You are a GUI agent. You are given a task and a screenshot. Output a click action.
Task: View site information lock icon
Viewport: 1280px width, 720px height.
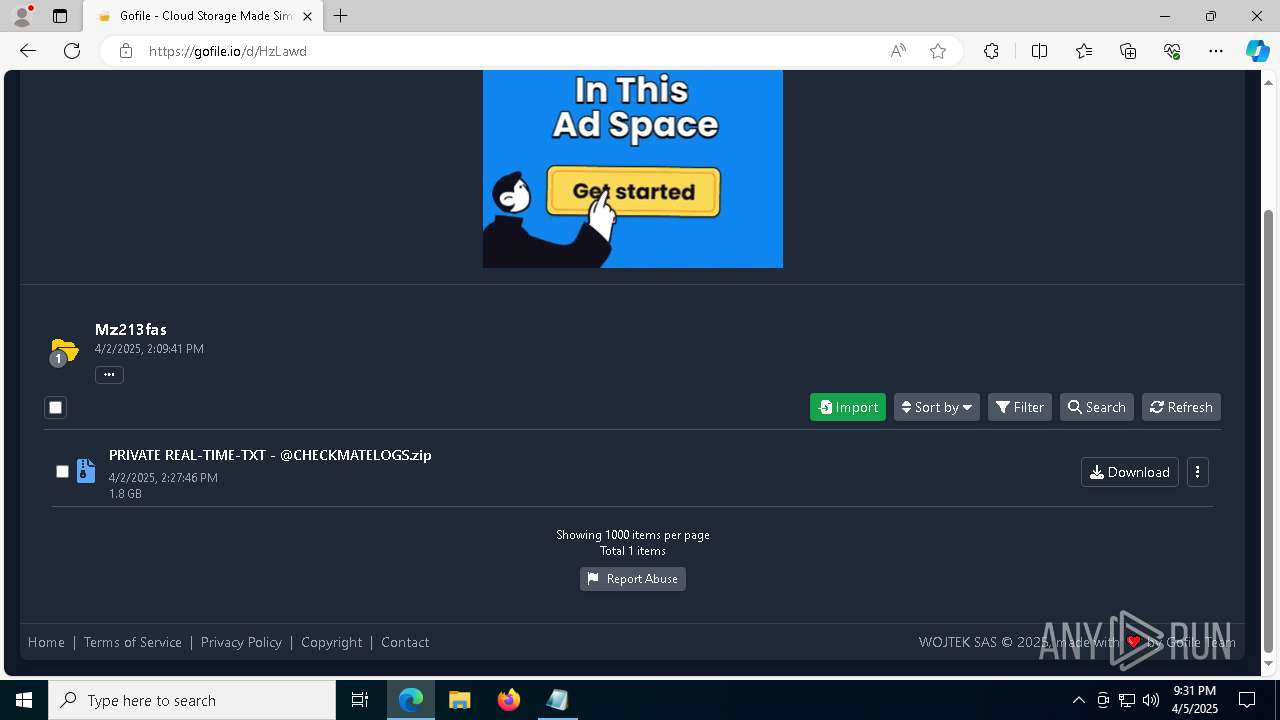tap(126, 51)
